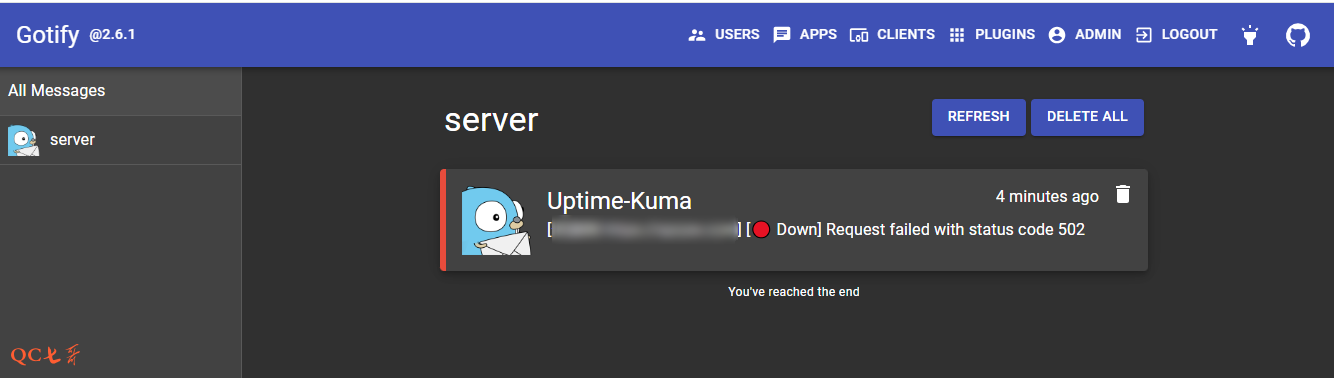Click the Uptime-Kuma message title
1334x378 pixels.
point(619,200)
